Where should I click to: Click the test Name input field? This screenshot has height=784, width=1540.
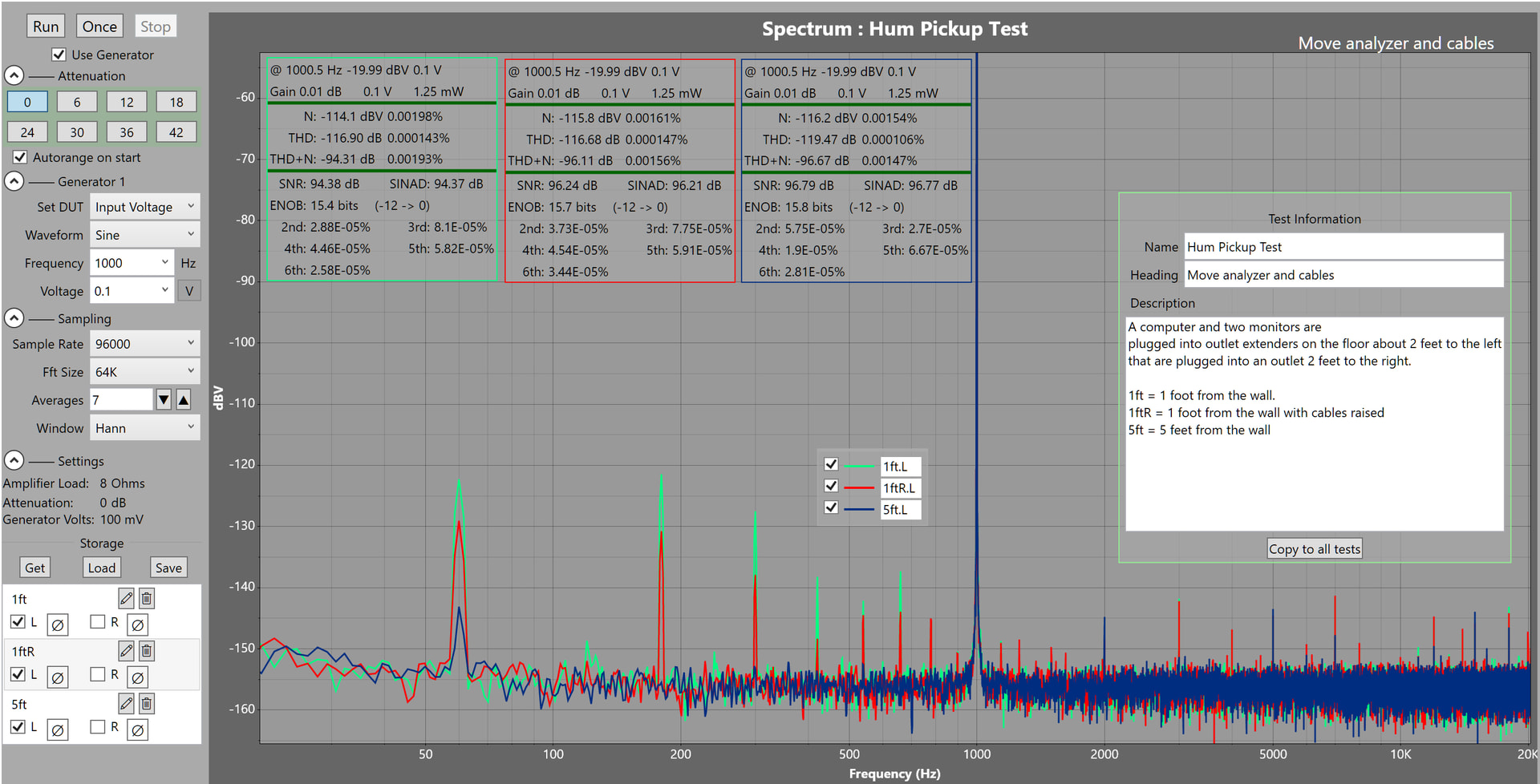(x=1343, y=247)
